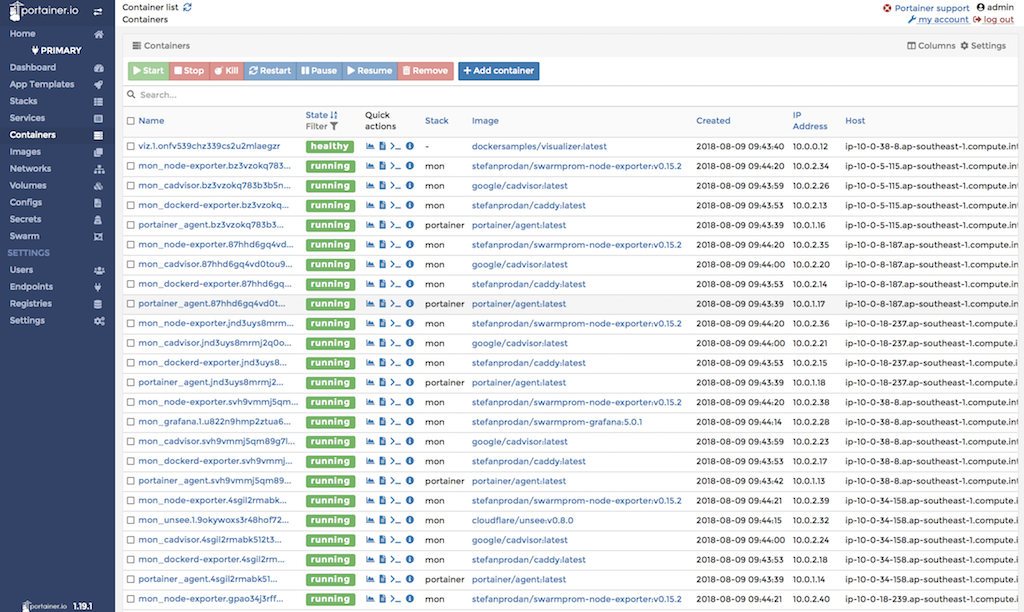Screen dimensions: 1024x612
Task: Click the refresh icon next to Container list
Action: point(187,7)
